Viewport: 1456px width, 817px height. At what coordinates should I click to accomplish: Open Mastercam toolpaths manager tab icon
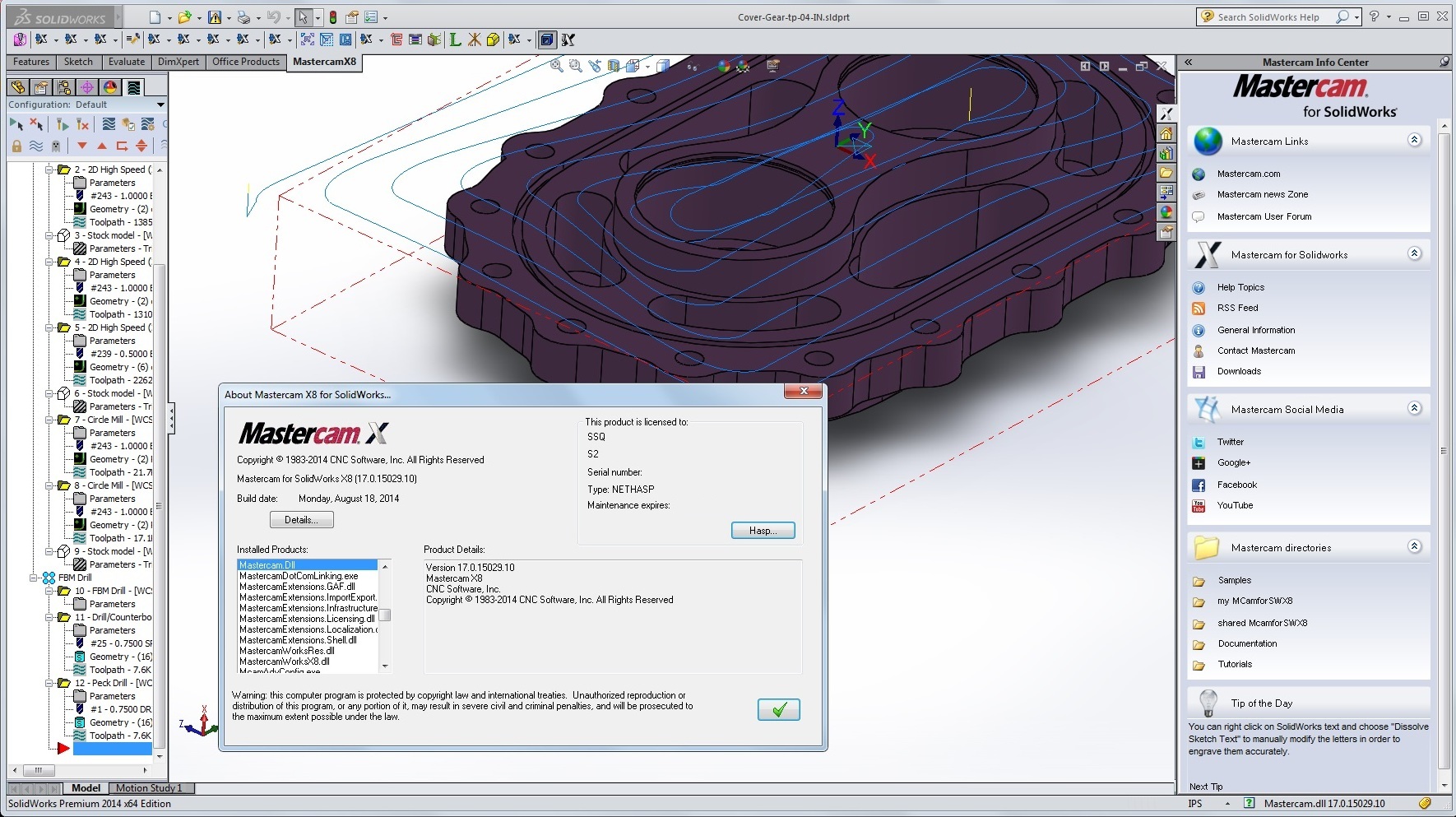pyautogui.click(x=134, y=86)
